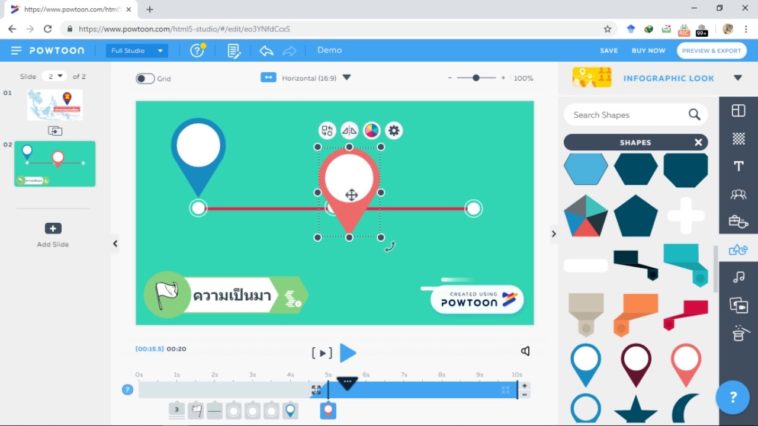
Task: Open the Sound music note panel
Action: [738, 277]
